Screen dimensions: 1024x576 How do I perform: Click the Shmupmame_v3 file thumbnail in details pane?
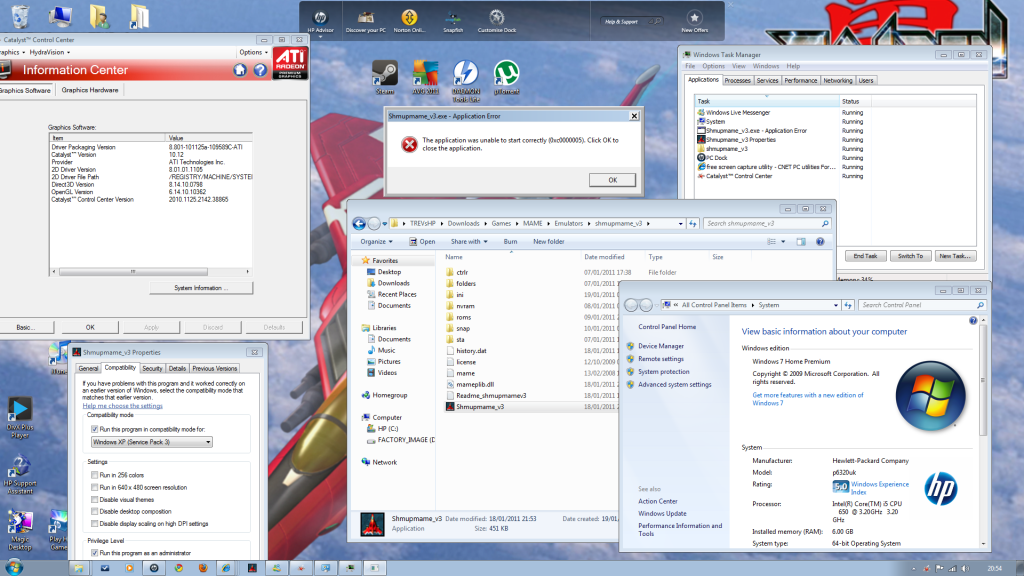pyautogui.click(x=373, y=524)
